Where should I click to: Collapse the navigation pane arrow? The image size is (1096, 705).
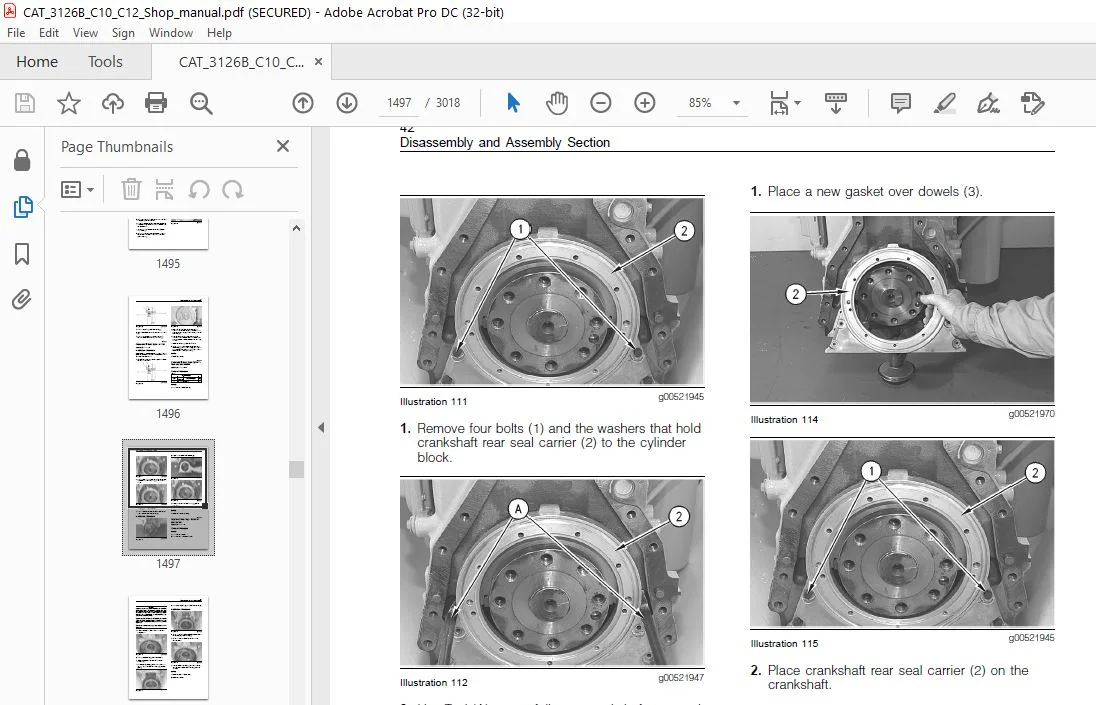point(321,428)
